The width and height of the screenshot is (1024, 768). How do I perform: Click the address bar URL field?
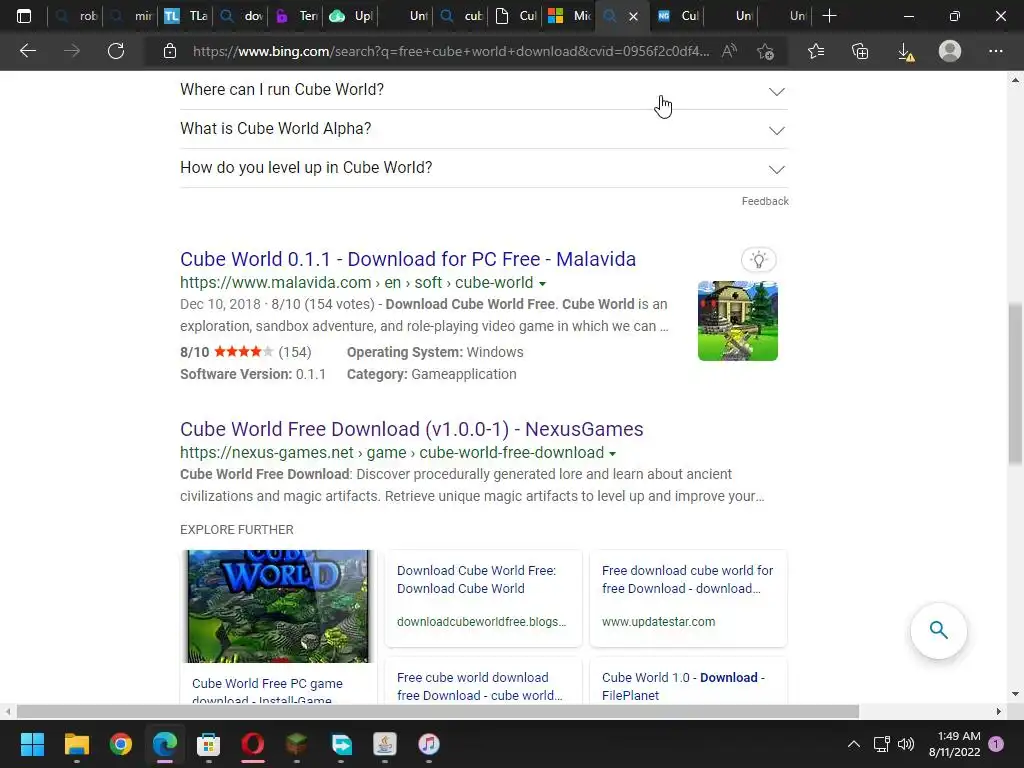(x=451, y=51)
